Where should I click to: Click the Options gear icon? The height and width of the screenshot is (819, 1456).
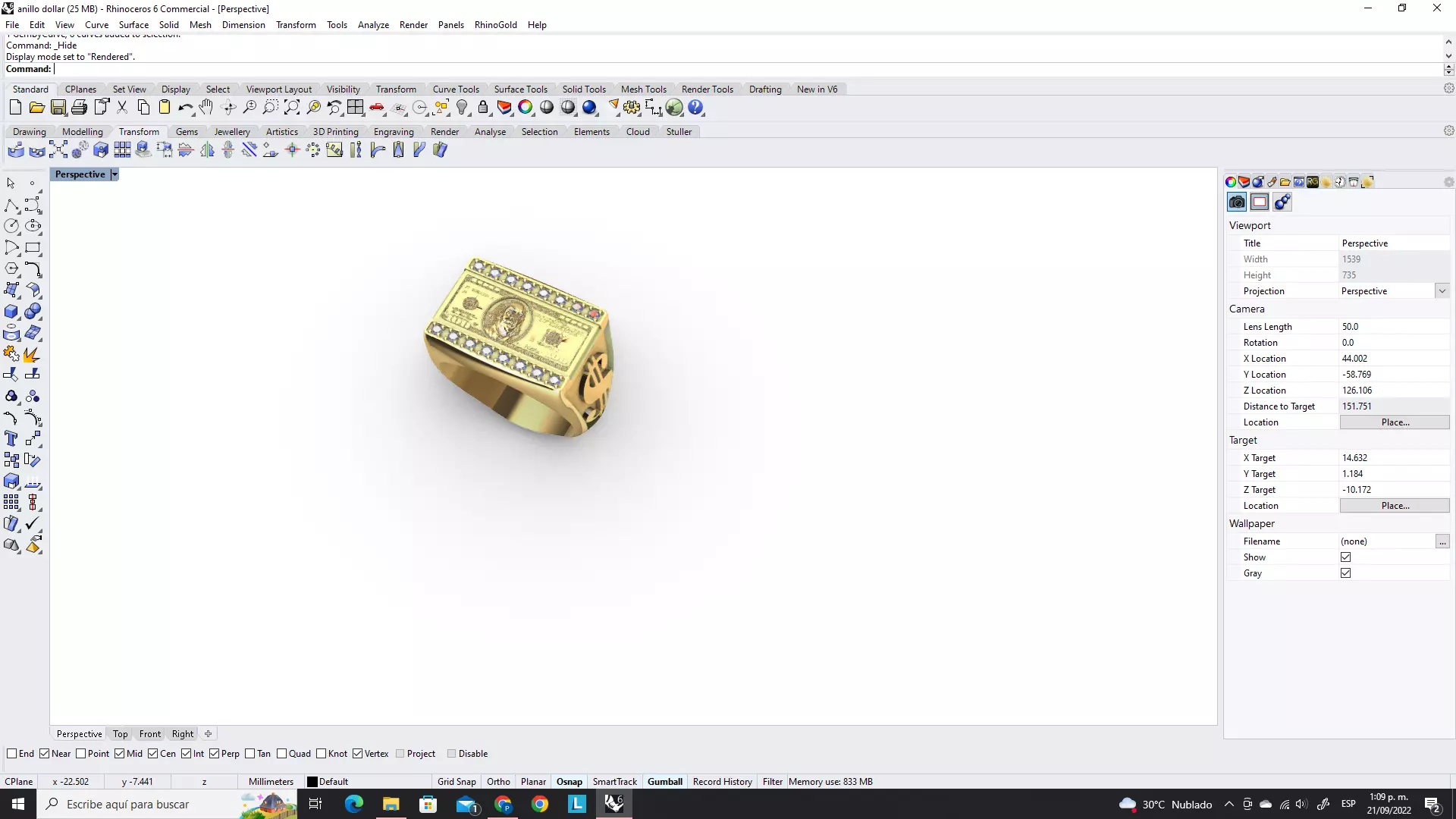click(x=632, y=108)
